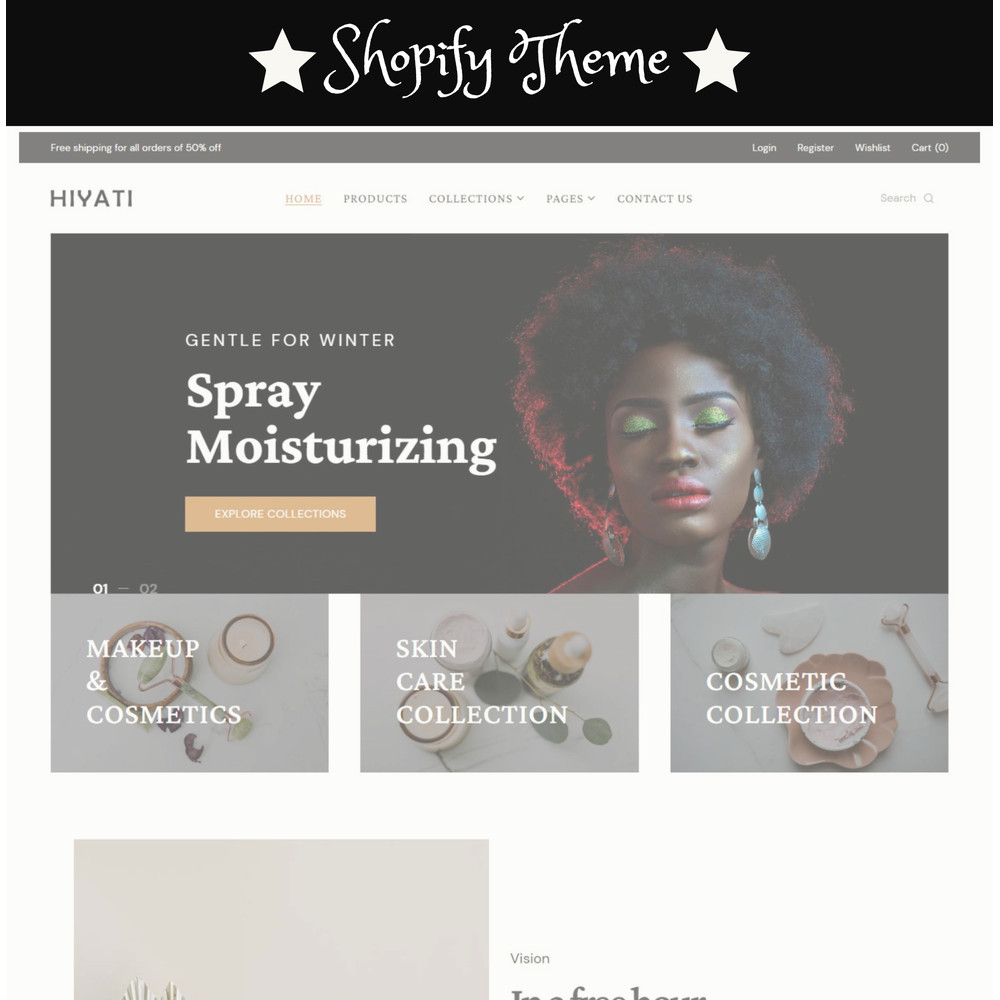Click the search magnifier icon

929,198
